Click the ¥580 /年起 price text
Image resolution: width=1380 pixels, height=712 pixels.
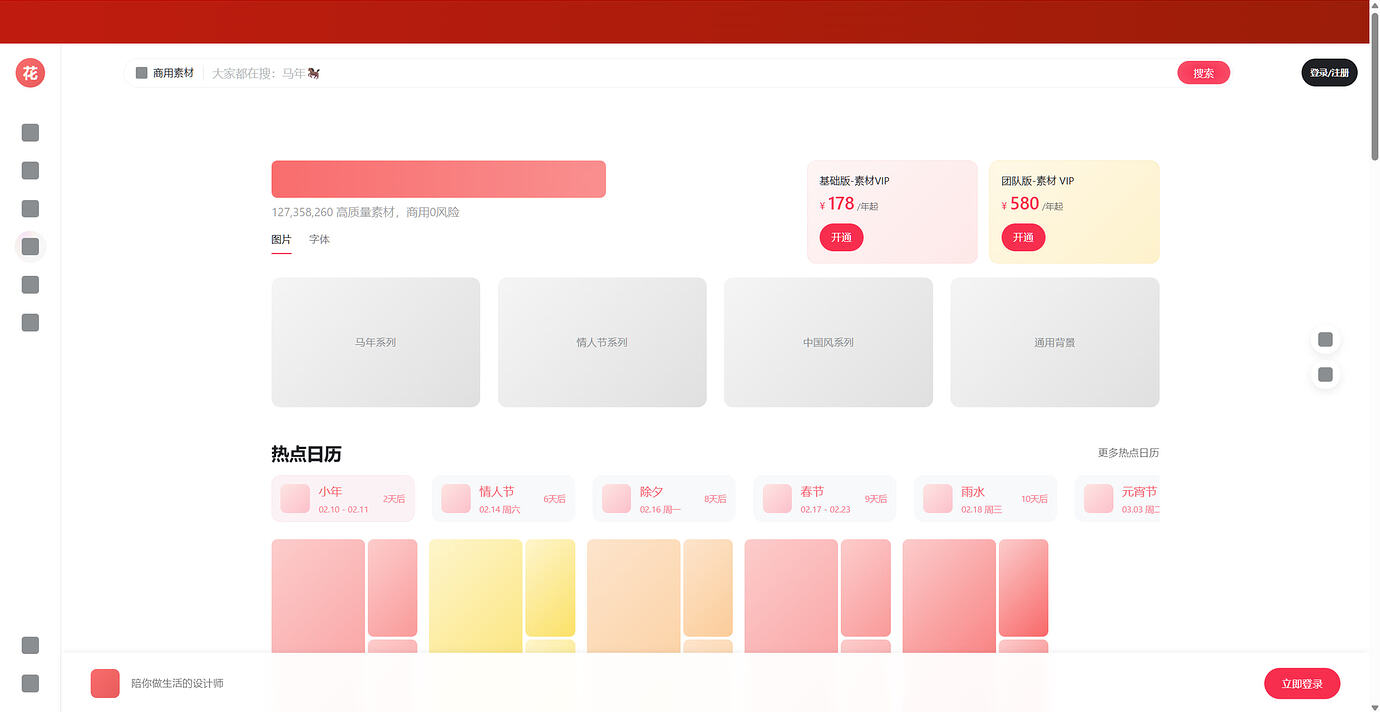(1032, 204)
